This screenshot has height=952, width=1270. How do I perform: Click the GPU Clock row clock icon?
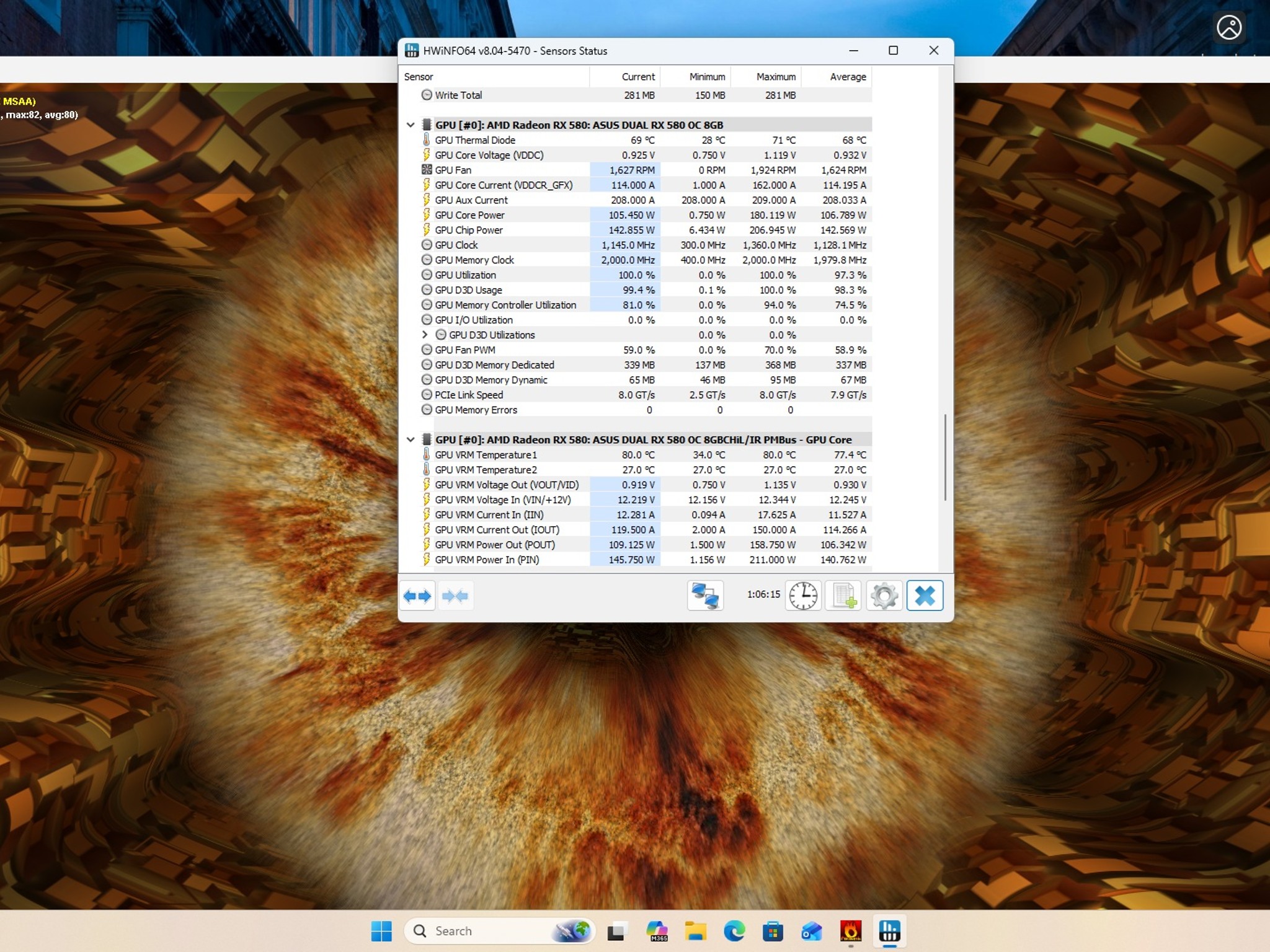click(427, 245)
